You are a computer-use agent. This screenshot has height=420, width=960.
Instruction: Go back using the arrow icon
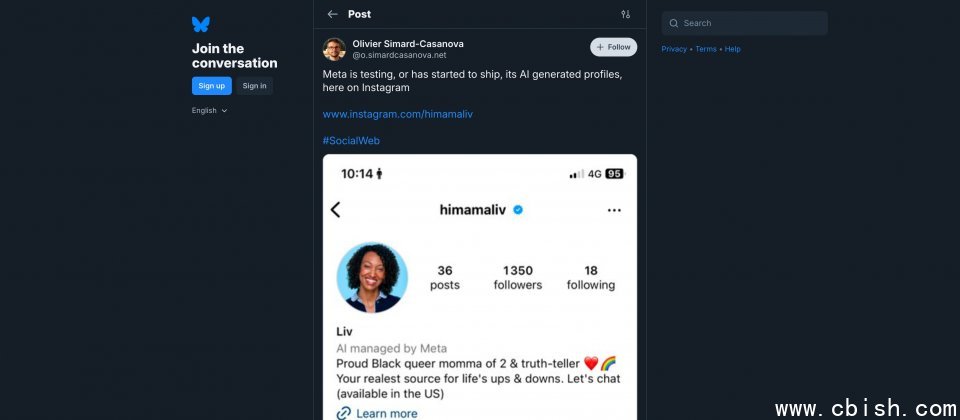tap(332, 14)
